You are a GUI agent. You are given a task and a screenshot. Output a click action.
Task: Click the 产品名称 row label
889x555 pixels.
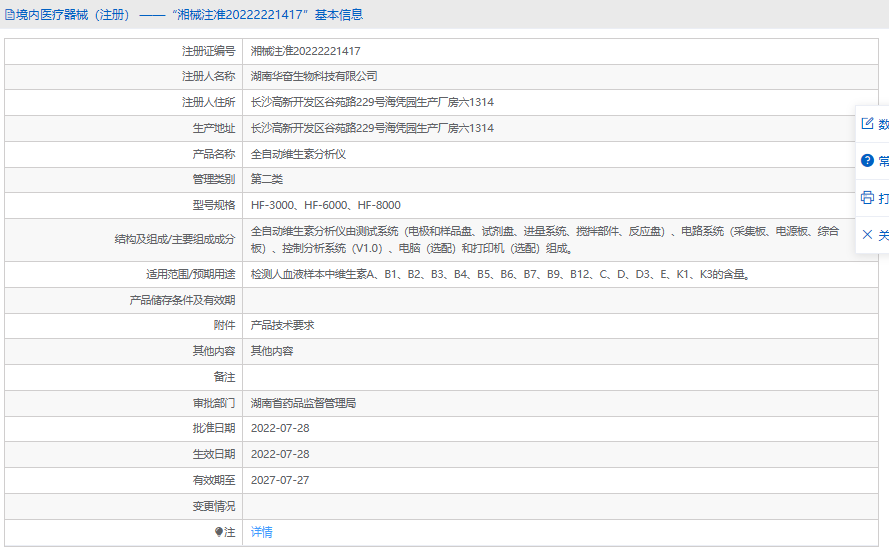tap(214, 154)
